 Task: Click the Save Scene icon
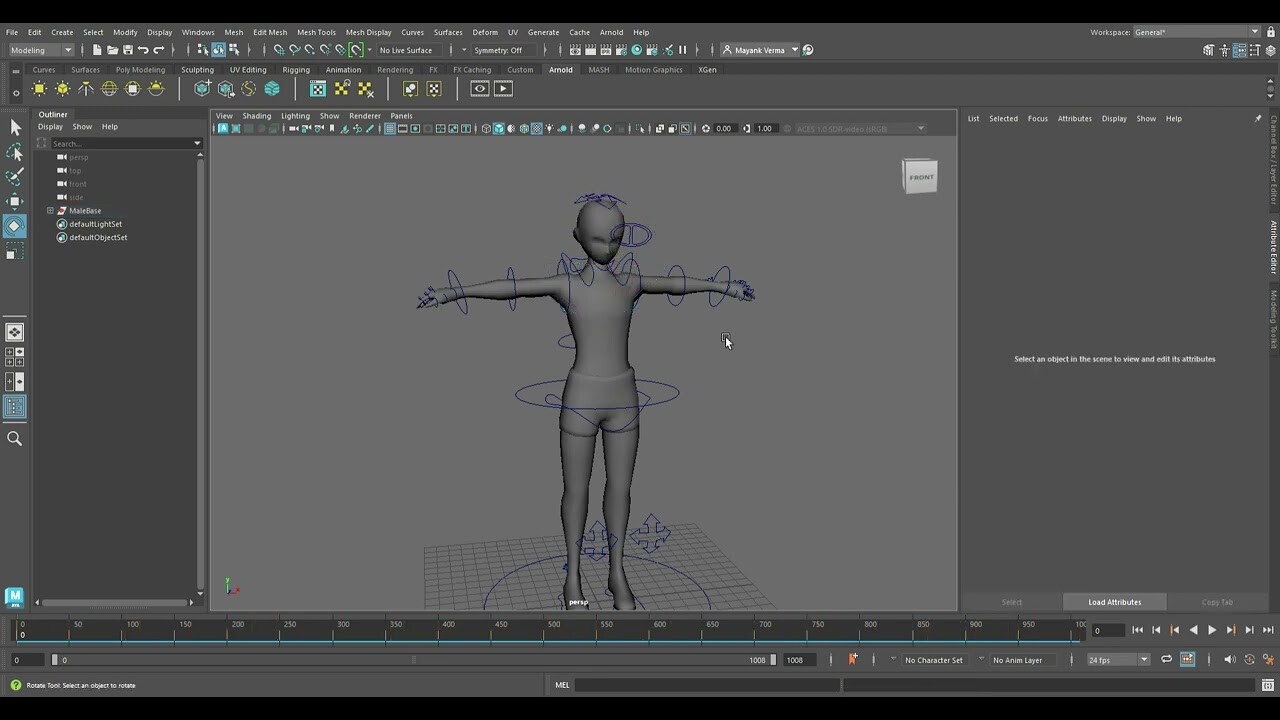[x=128, y=50]
